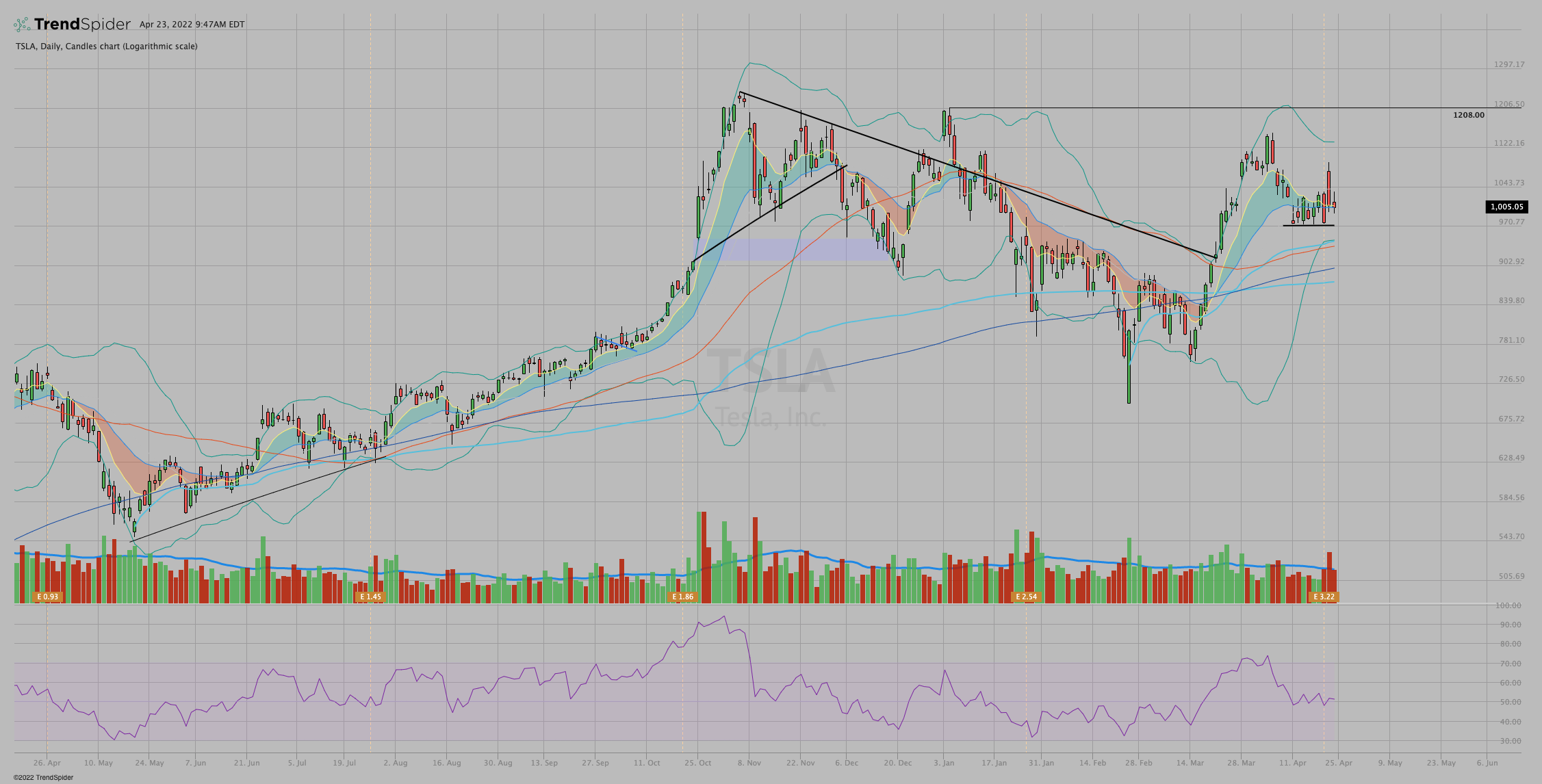Select the 3. Jan date label
Screen dimensions: 1542x784
point(944,763)
